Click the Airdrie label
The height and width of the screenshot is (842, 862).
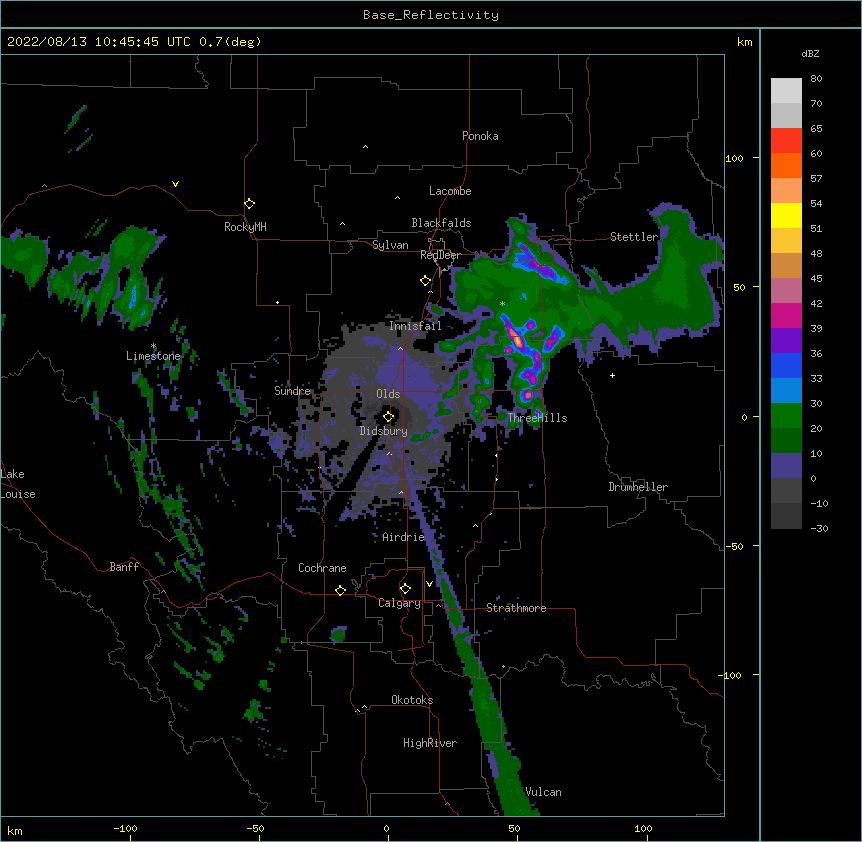403,537
